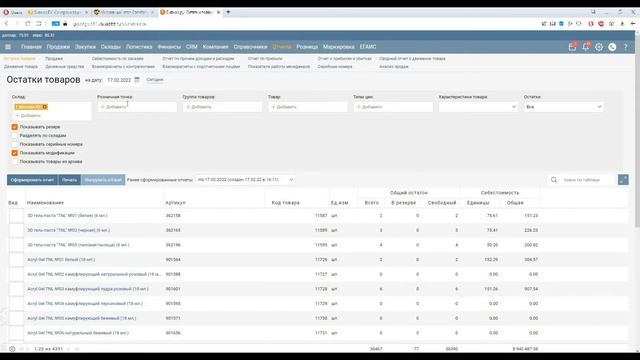The image size is (640, 360).
Task: Open the Склады menu
Action: click(111, 47)
